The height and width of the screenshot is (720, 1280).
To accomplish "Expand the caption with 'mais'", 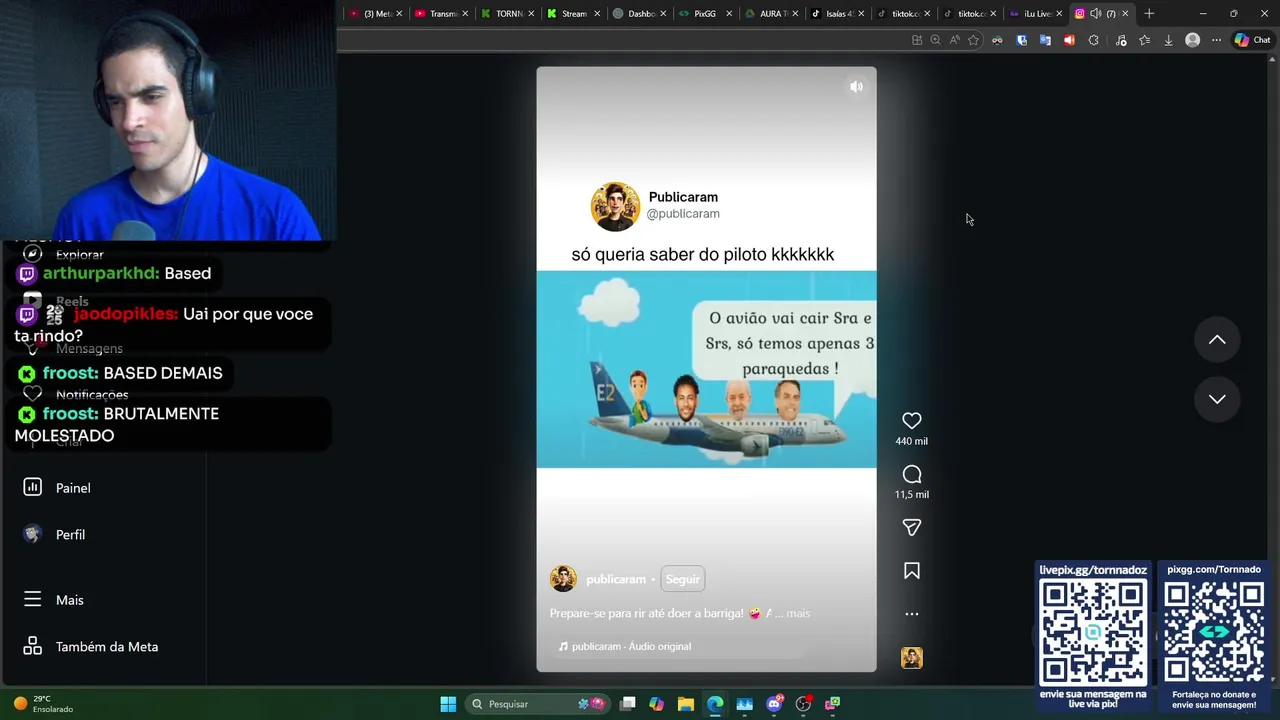I will pos(798,613).
